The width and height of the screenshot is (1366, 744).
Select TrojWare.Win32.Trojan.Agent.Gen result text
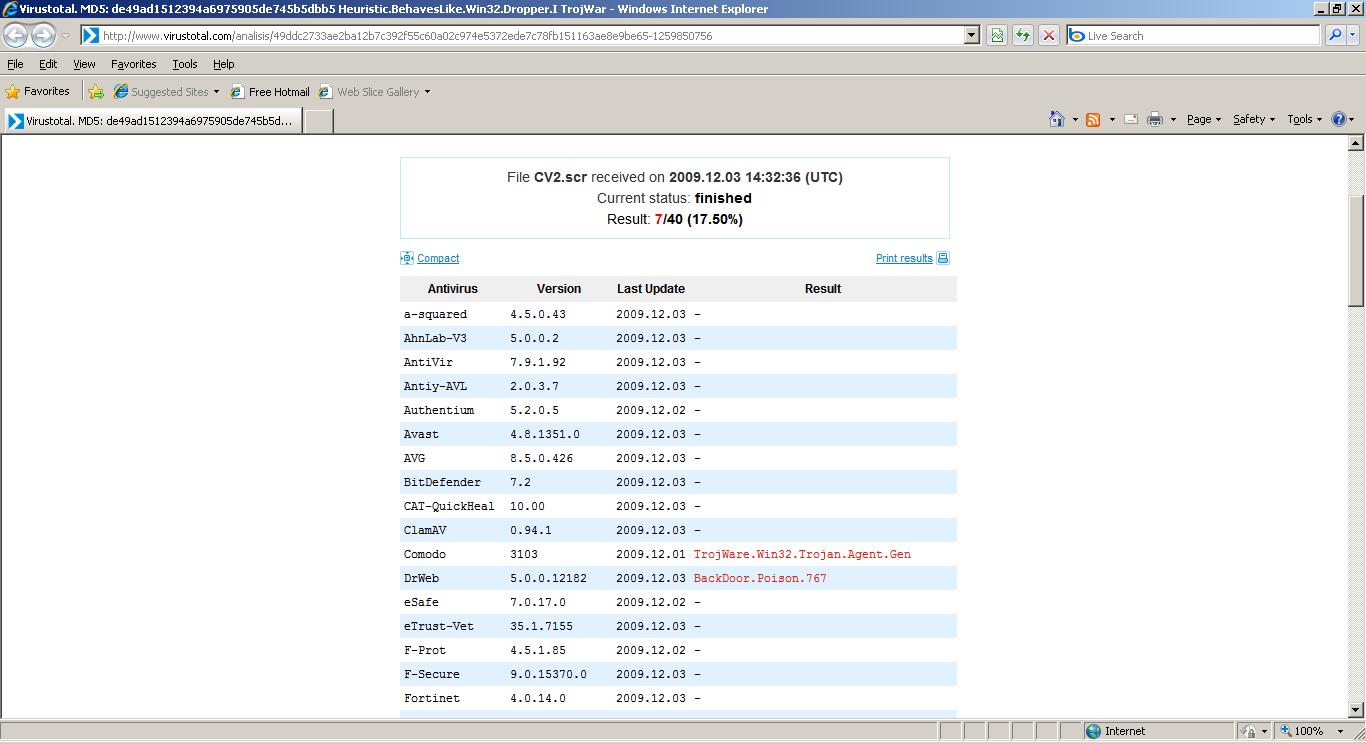(x=802, y=554)
